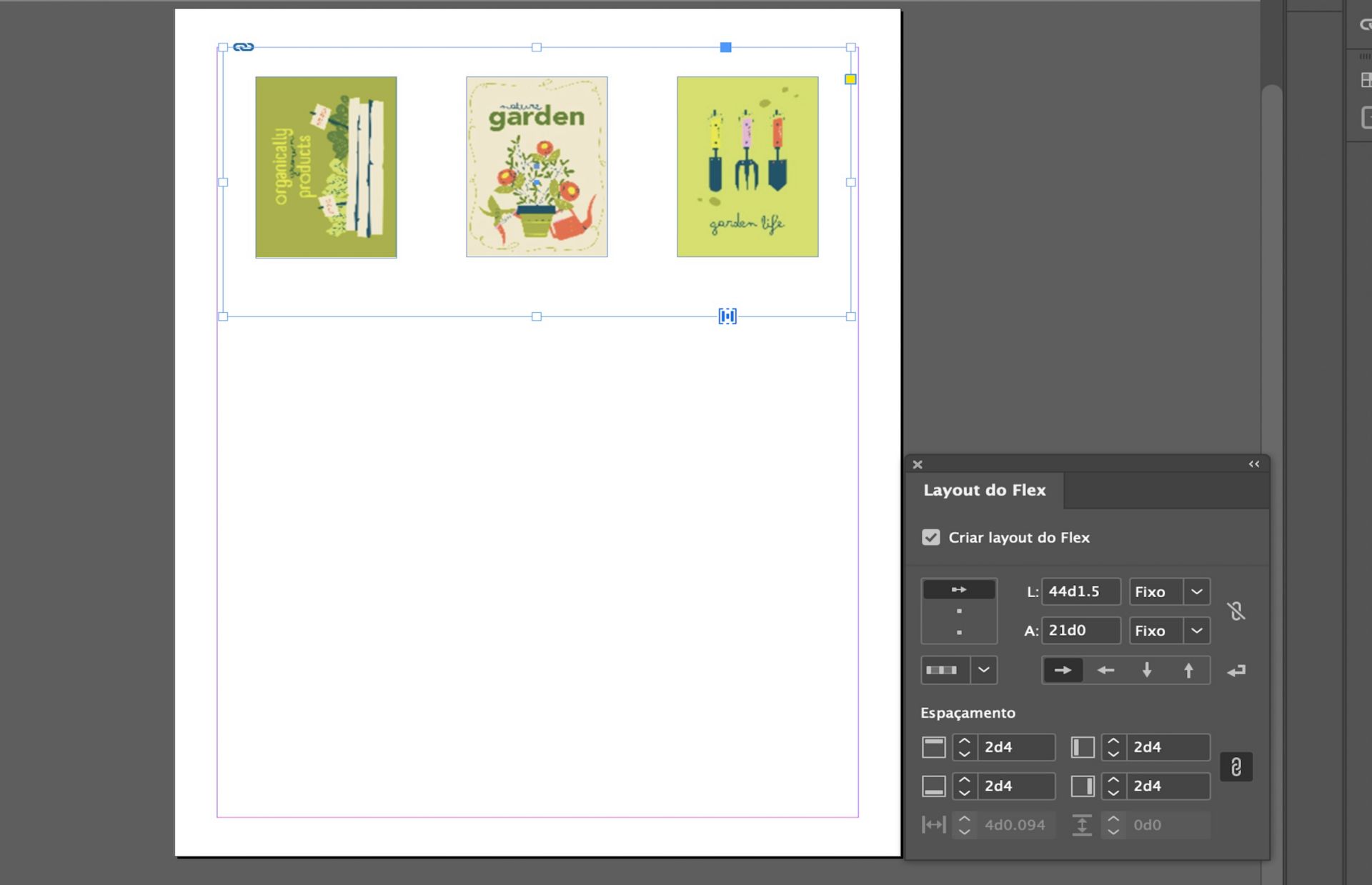
Task: Click inside the A height value field
Action: pyautogui.click(x=1081, y=631)
